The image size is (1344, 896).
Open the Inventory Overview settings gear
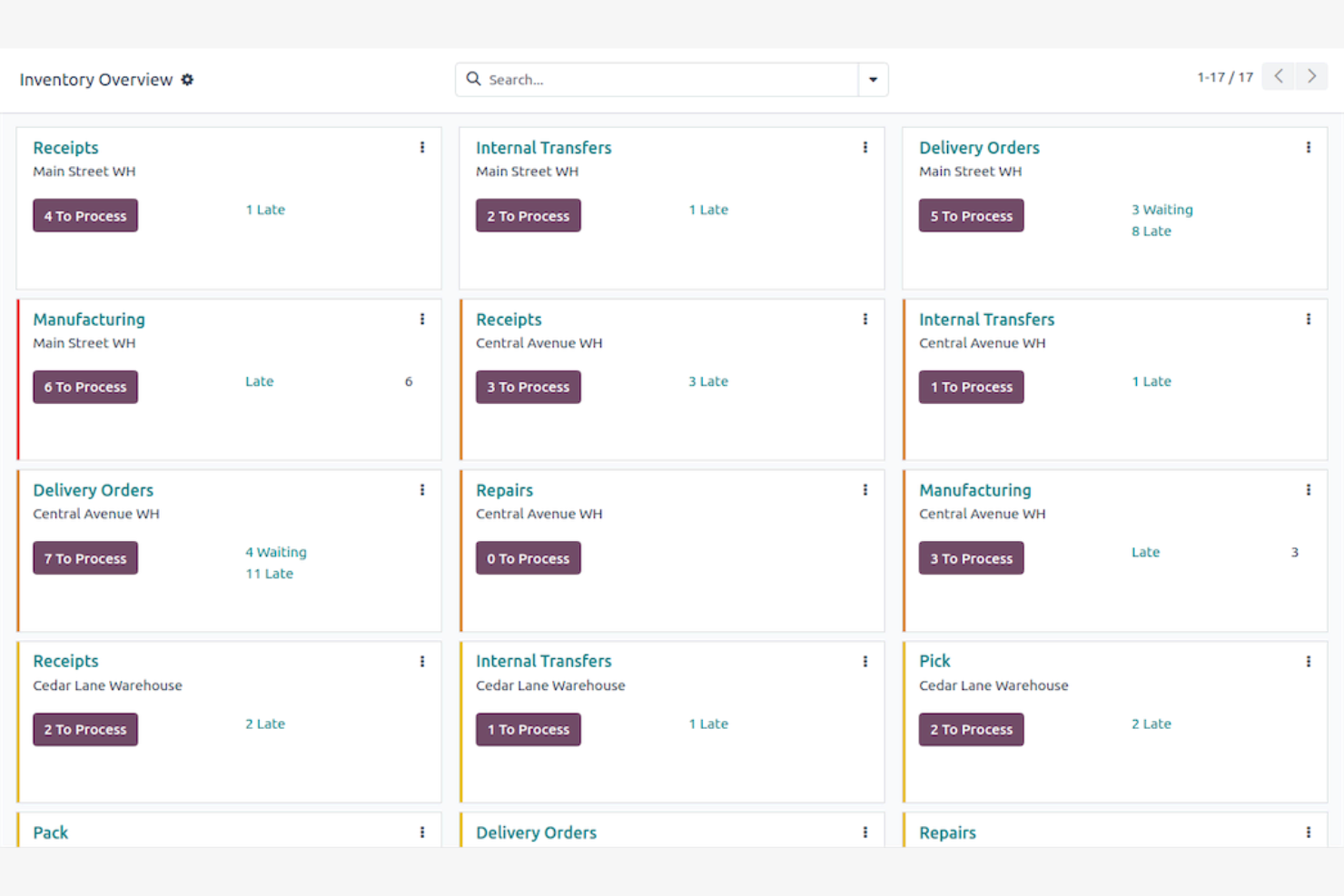point(187,80)
